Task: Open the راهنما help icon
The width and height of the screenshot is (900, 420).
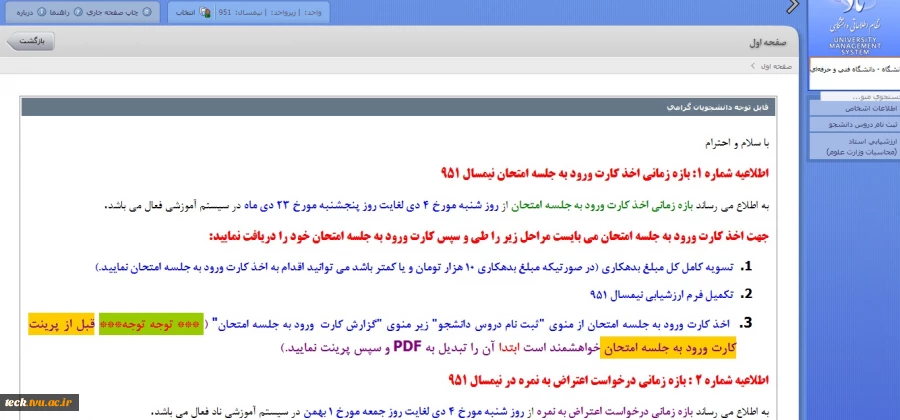Action: 79,12
